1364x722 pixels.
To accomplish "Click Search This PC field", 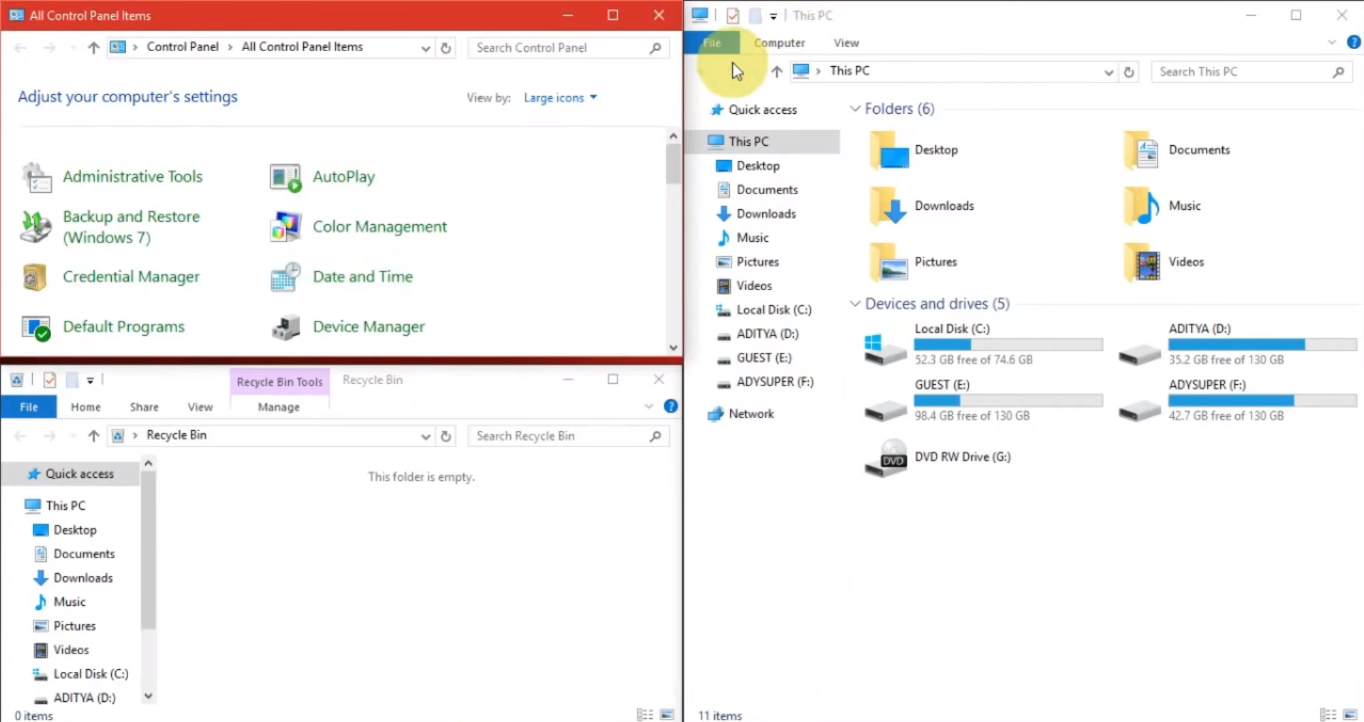I will [1251, 72].
